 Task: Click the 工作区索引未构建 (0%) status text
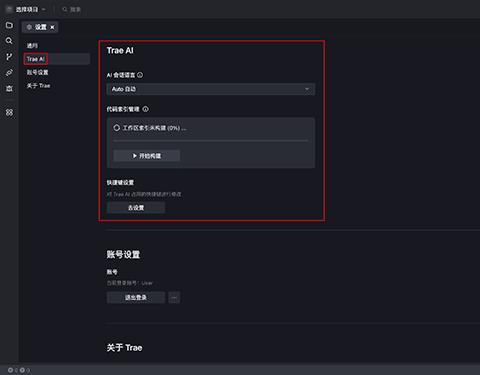tap(154, 128)
